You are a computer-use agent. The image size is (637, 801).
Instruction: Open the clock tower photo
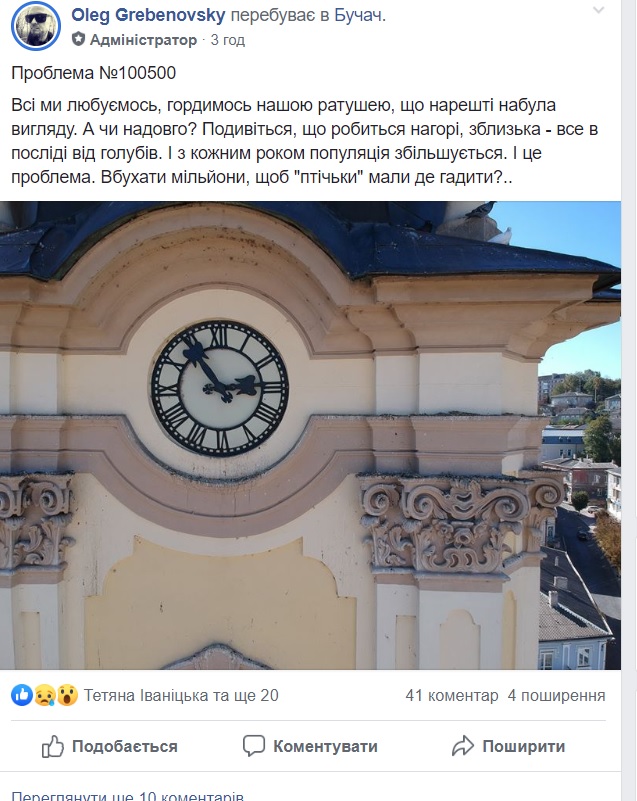tap(310, 435)
